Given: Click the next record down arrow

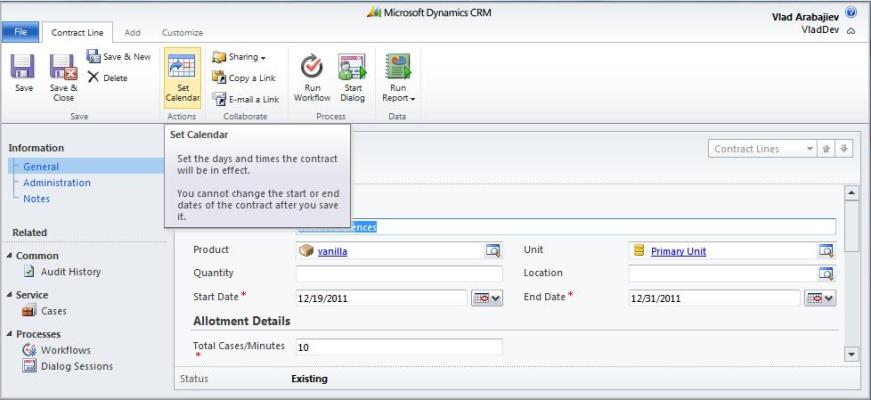Looking at the screenshot, I should 844,149.
